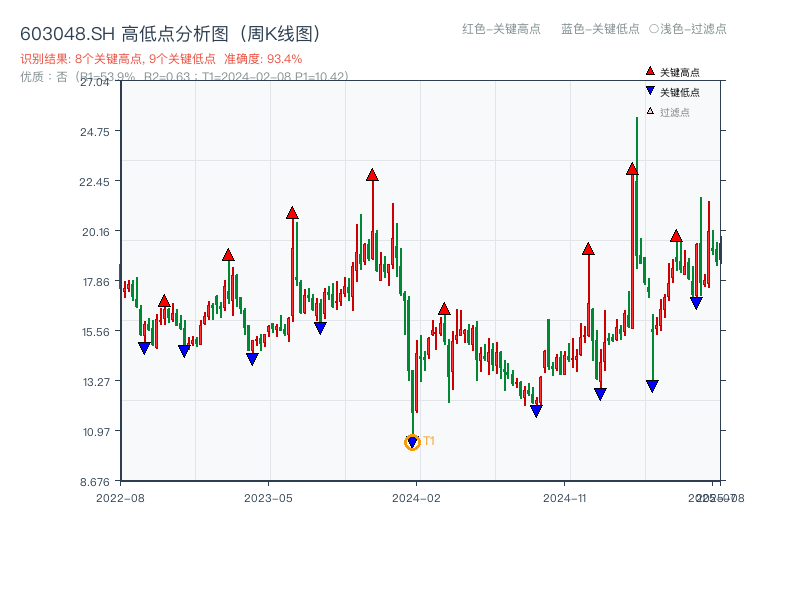Click the 过滤点 hollow triangle legend icon
800x600 pixels.
pos(649,110)
